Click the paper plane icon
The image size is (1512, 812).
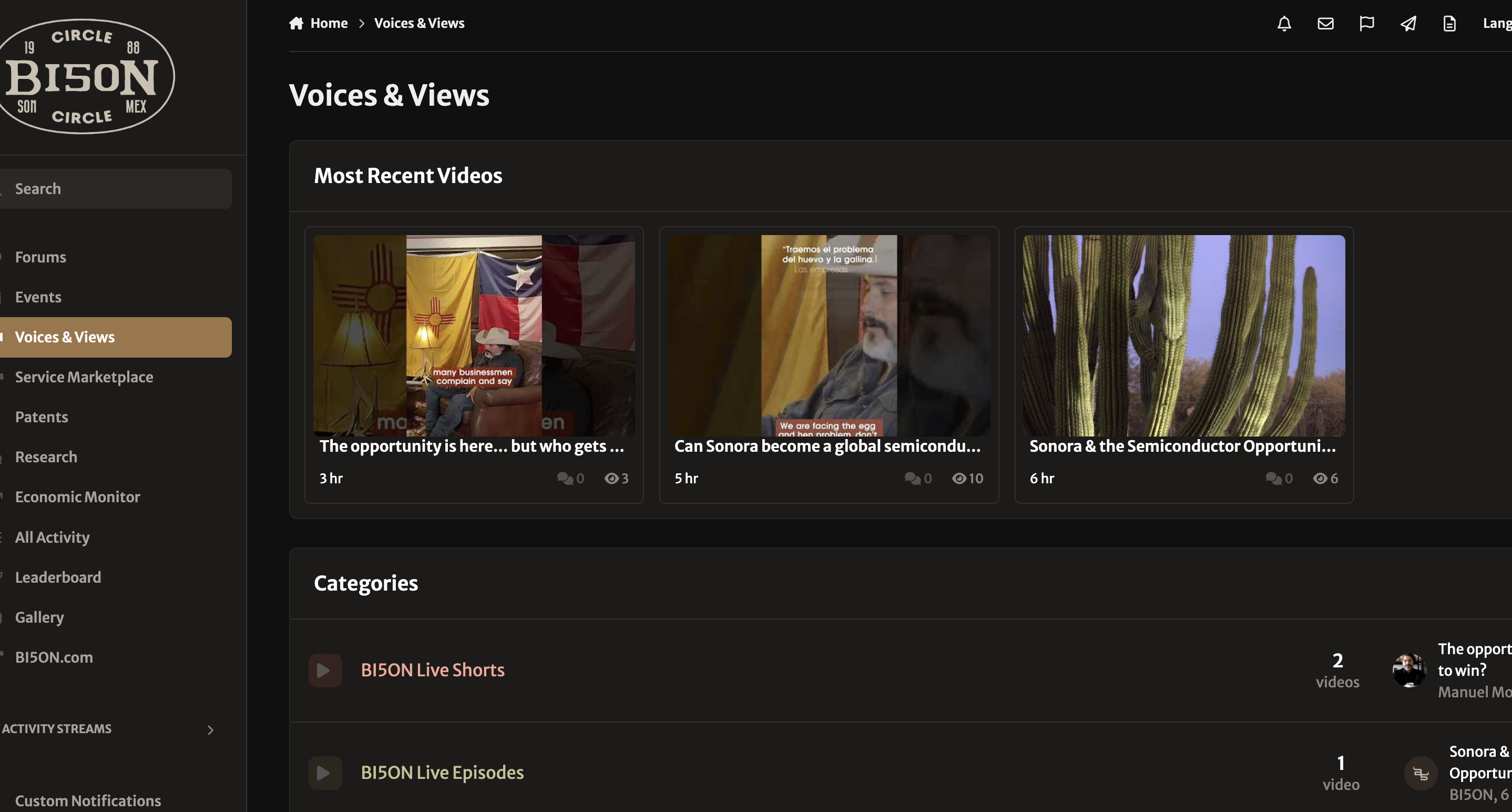point(1408,24)
